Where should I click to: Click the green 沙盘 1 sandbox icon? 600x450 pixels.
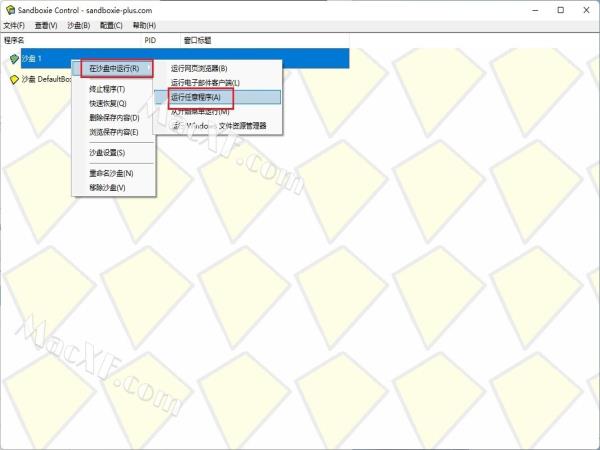14,59
